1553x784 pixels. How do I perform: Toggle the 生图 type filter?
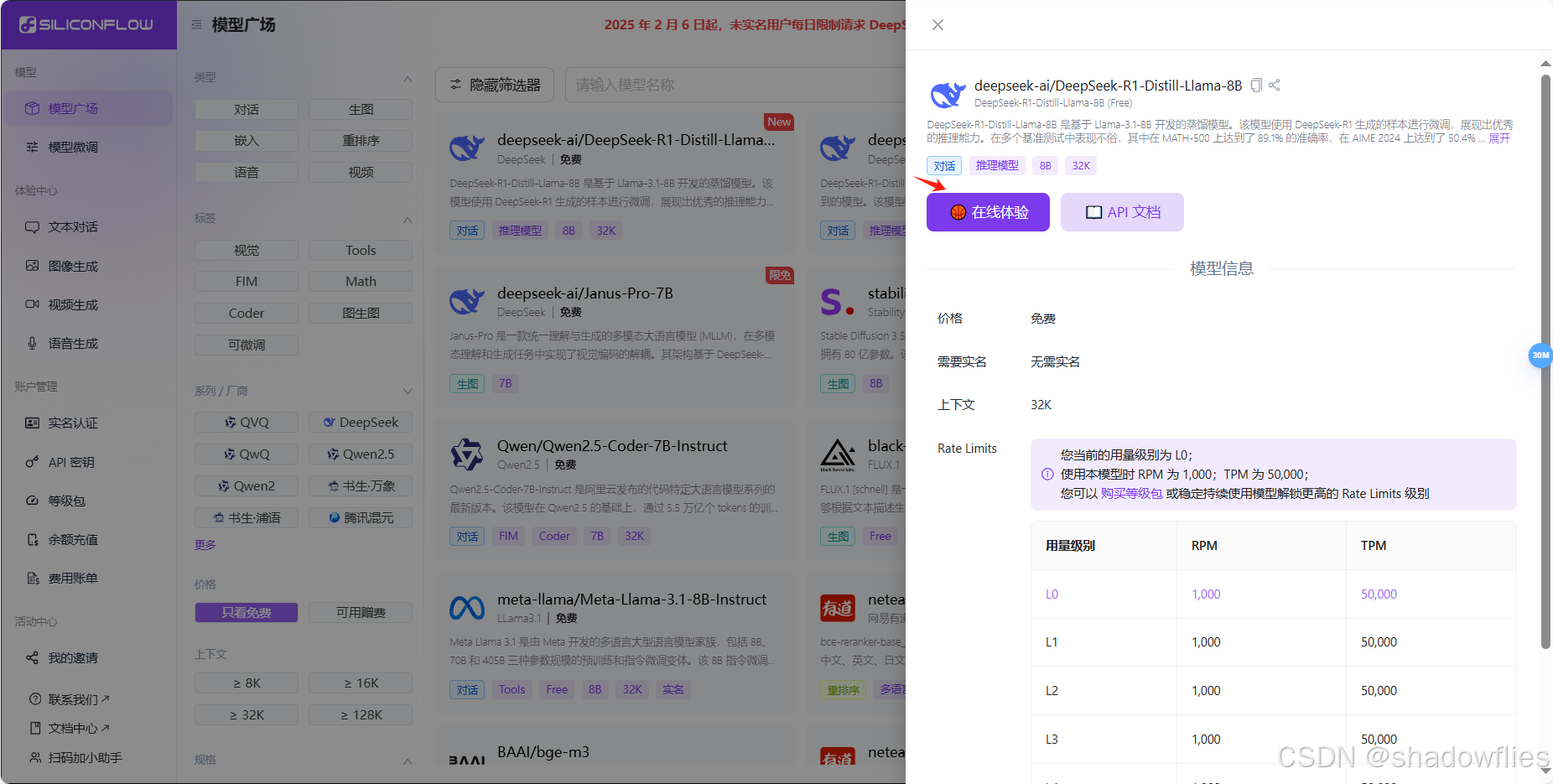tap(361, 110)
